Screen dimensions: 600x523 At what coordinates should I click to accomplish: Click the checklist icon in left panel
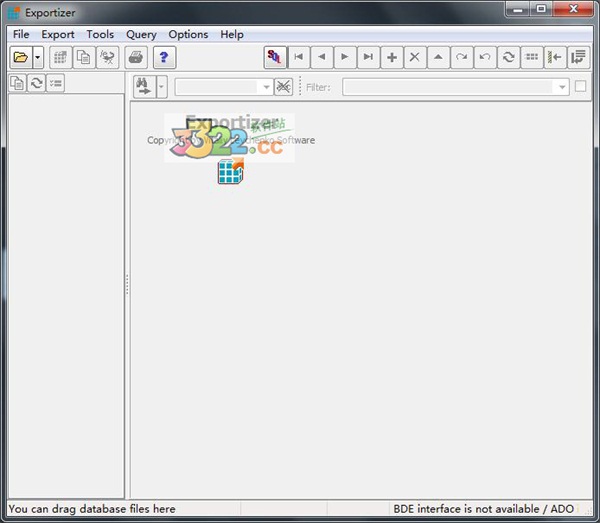point(55,83)
